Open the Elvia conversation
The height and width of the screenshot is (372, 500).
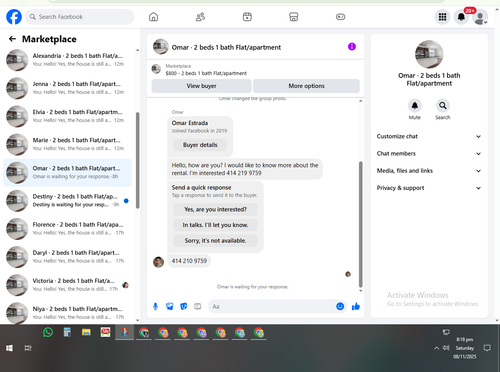click(x=67, y=116)
